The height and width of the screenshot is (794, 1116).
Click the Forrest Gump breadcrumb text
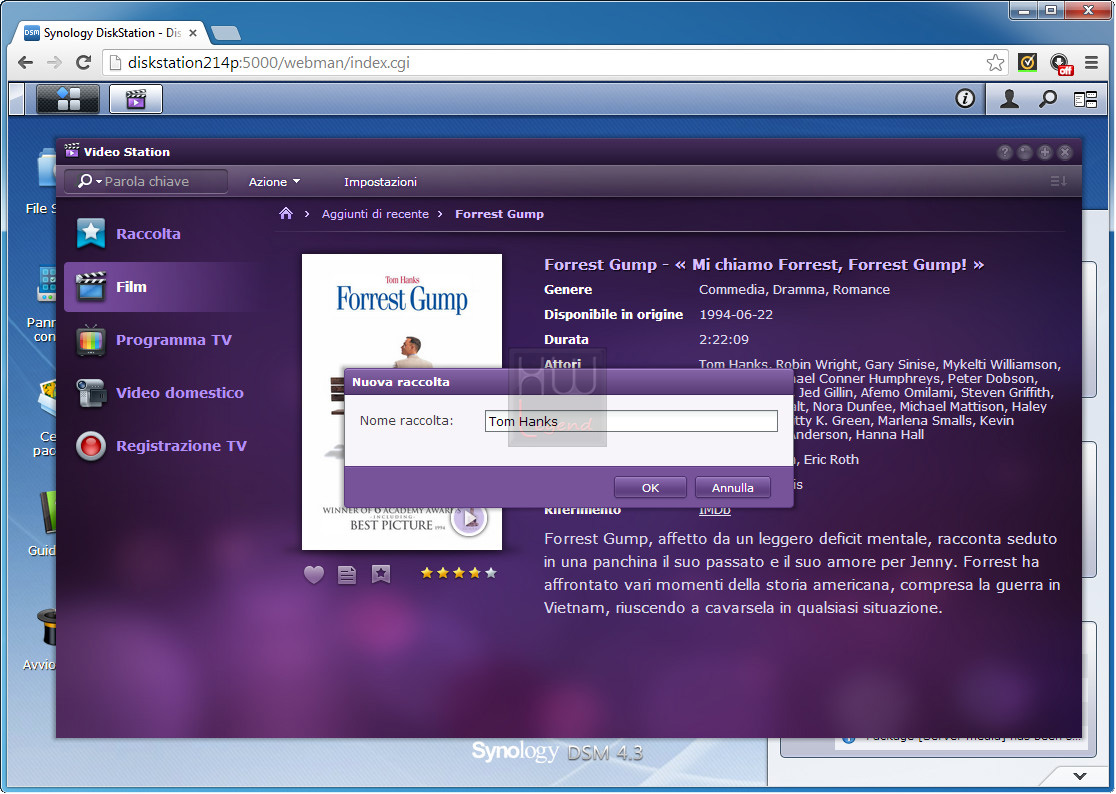pos(499,214)
